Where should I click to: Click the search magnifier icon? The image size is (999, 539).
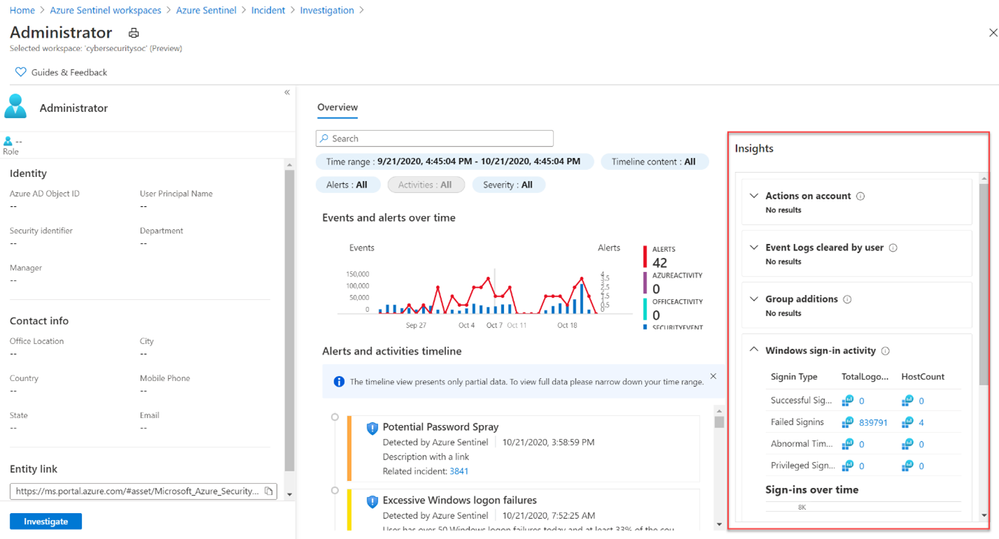[x=324, y=138]
